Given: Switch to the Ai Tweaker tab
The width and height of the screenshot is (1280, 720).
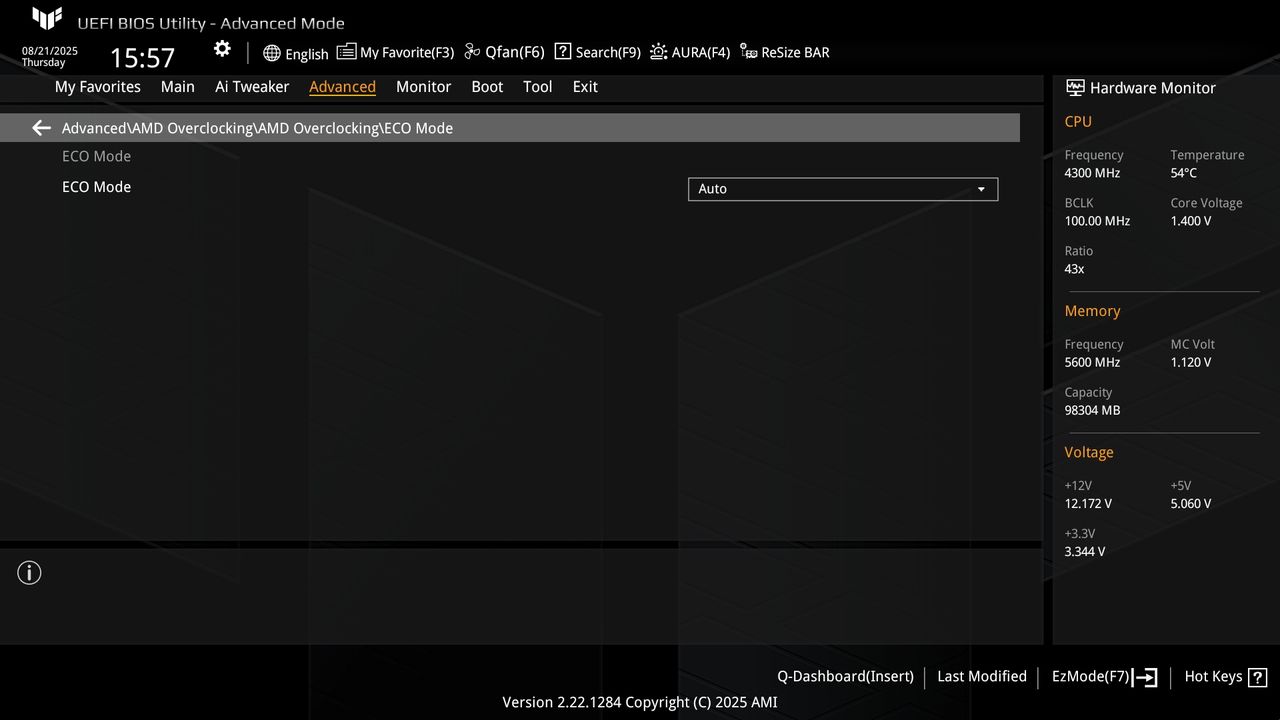Looking at the screenshot, I should (x=252, y=87).
